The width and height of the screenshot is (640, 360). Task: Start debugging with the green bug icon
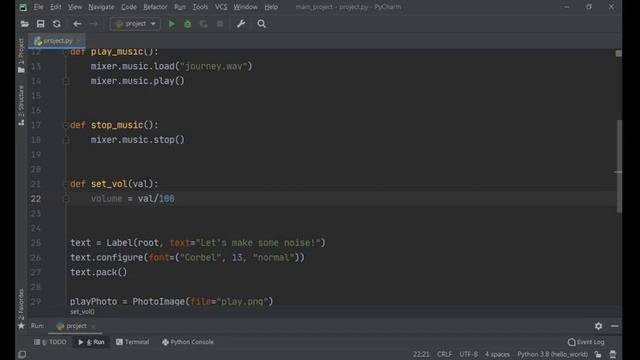188,24
